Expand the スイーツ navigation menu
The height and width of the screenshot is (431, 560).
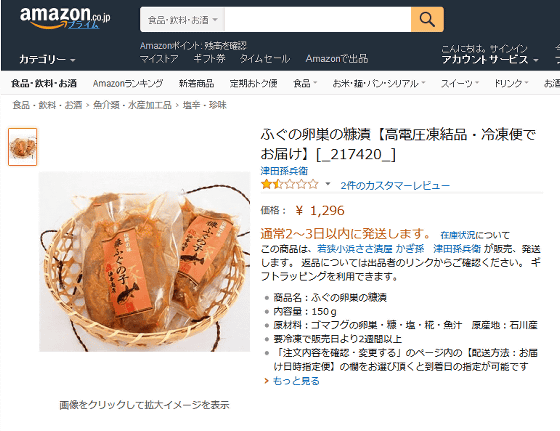click(x=460, y=84)
